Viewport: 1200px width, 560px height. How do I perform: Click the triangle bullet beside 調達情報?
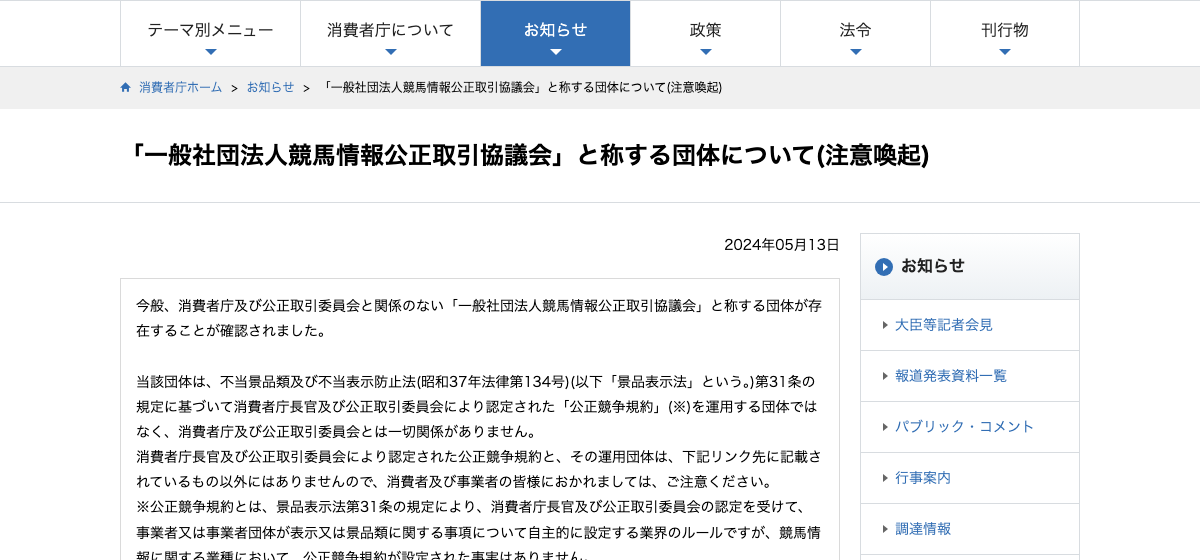click(x=885, y=529)
